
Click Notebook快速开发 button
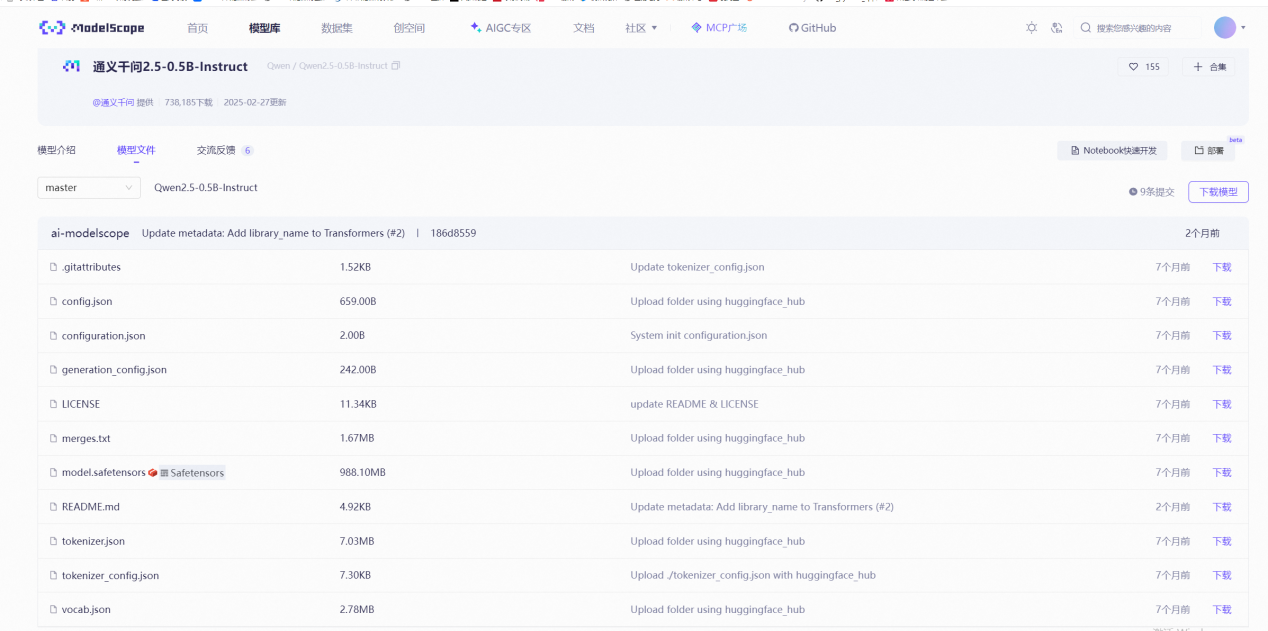click(1112, 150)
